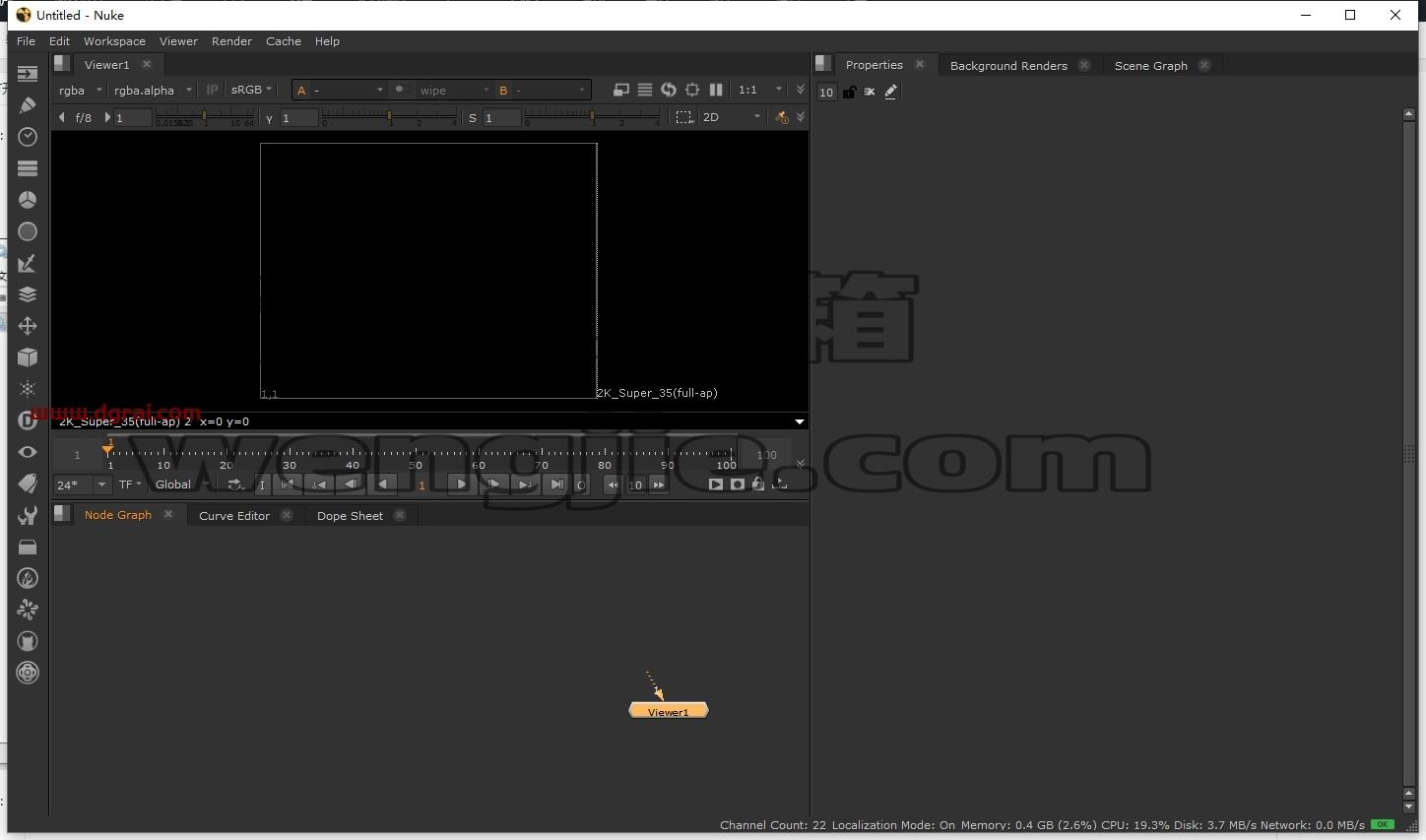Screen dimensions: 1426x840
Task: Open the Other nodes menu icon
Action: [x=28, y=547]
